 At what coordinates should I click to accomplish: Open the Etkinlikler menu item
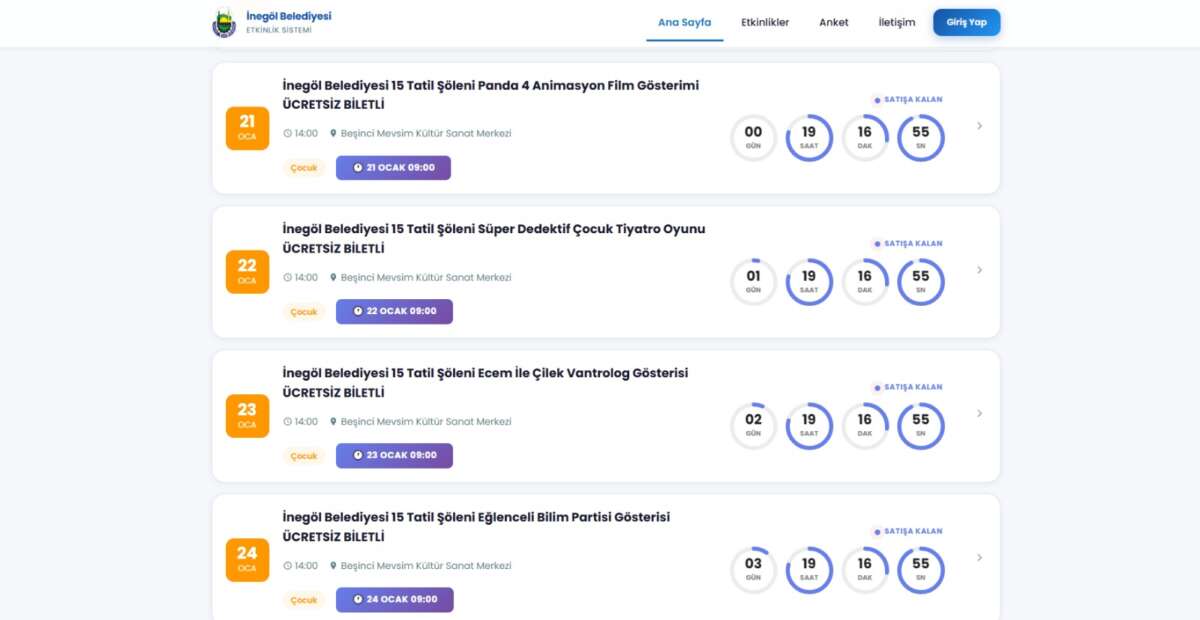(x=764, y=22)
